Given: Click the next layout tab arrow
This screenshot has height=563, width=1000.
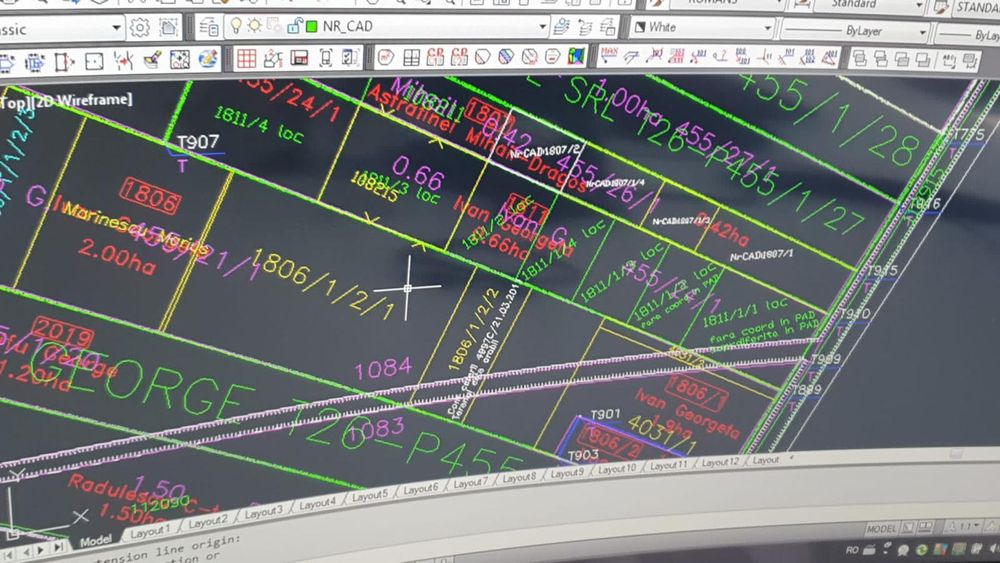Looking at the screenshot, I should click(42, 548).
